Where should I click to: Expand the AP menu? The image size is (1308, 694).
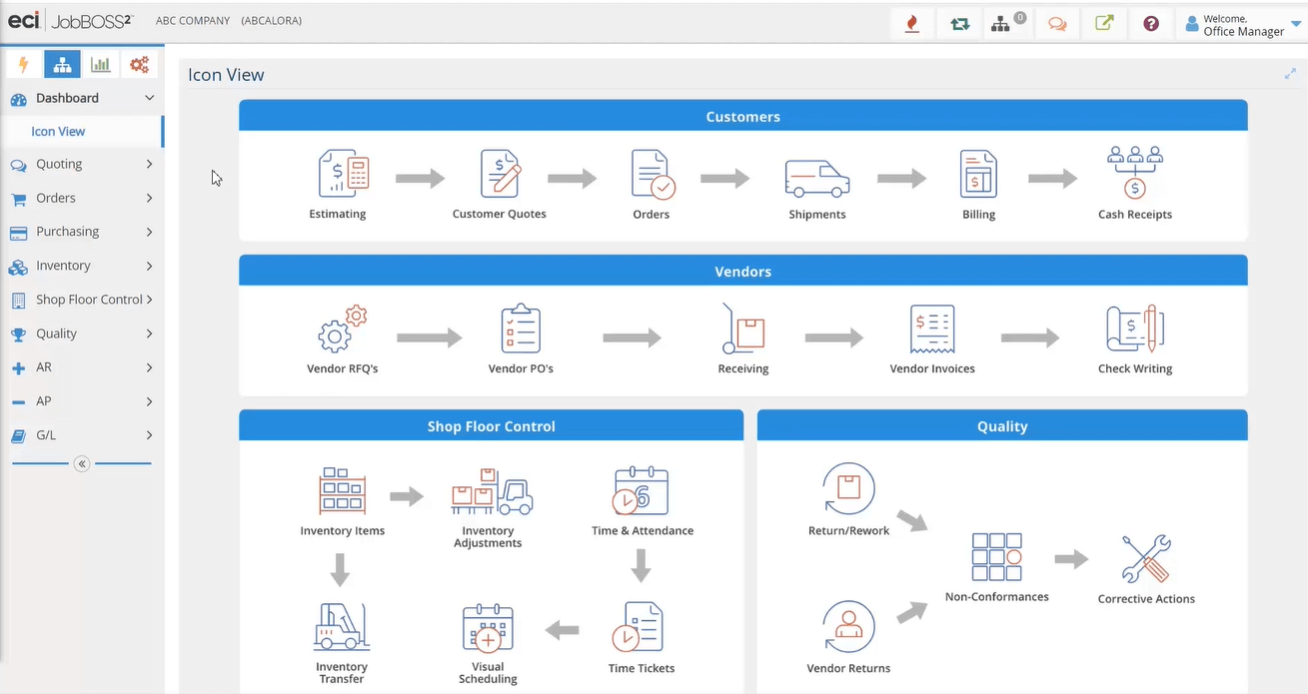(x=82, y=401)
